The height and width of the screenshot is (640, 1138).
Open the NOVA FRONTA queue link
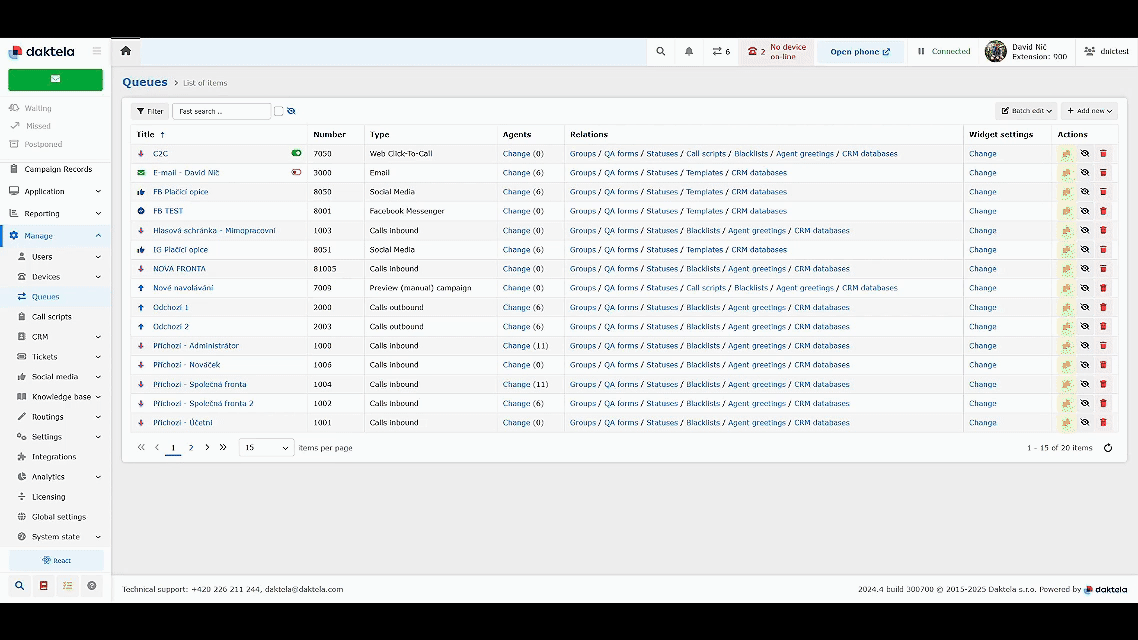(x=179, y=269)
